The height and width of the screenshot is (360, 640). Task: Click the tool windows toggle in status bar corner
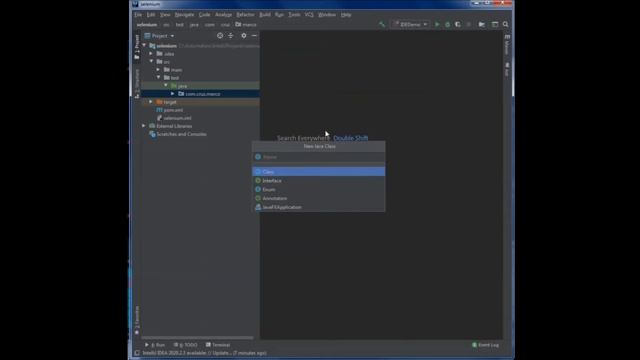[x=137, y=353]
